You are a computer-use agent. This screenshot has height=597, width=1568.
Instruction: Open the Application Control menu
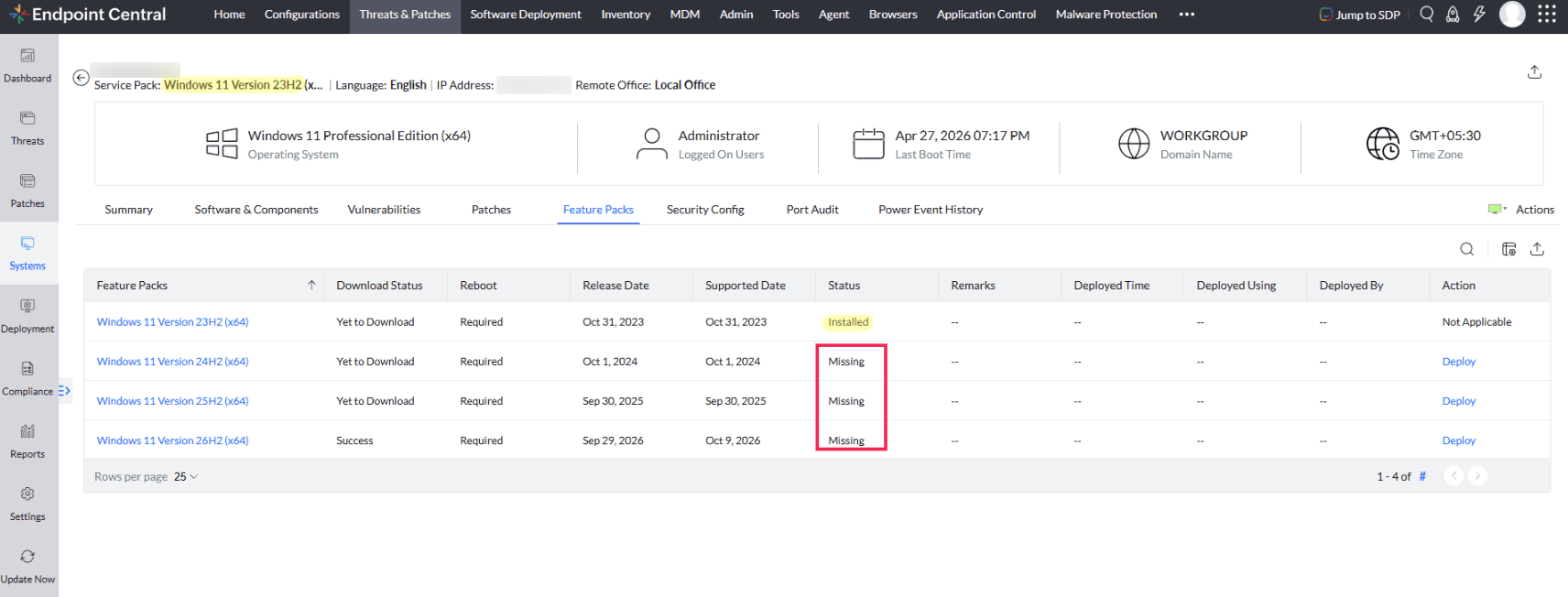point(986,15)
